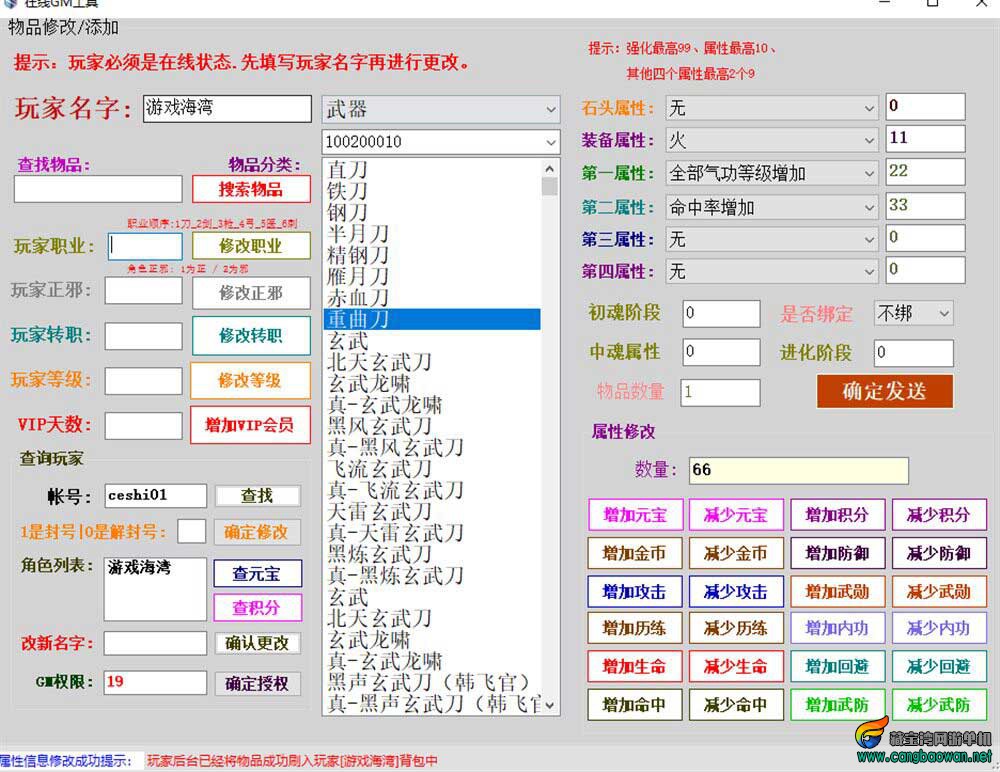Click the 确认更改 rename button

click(257, 643)
